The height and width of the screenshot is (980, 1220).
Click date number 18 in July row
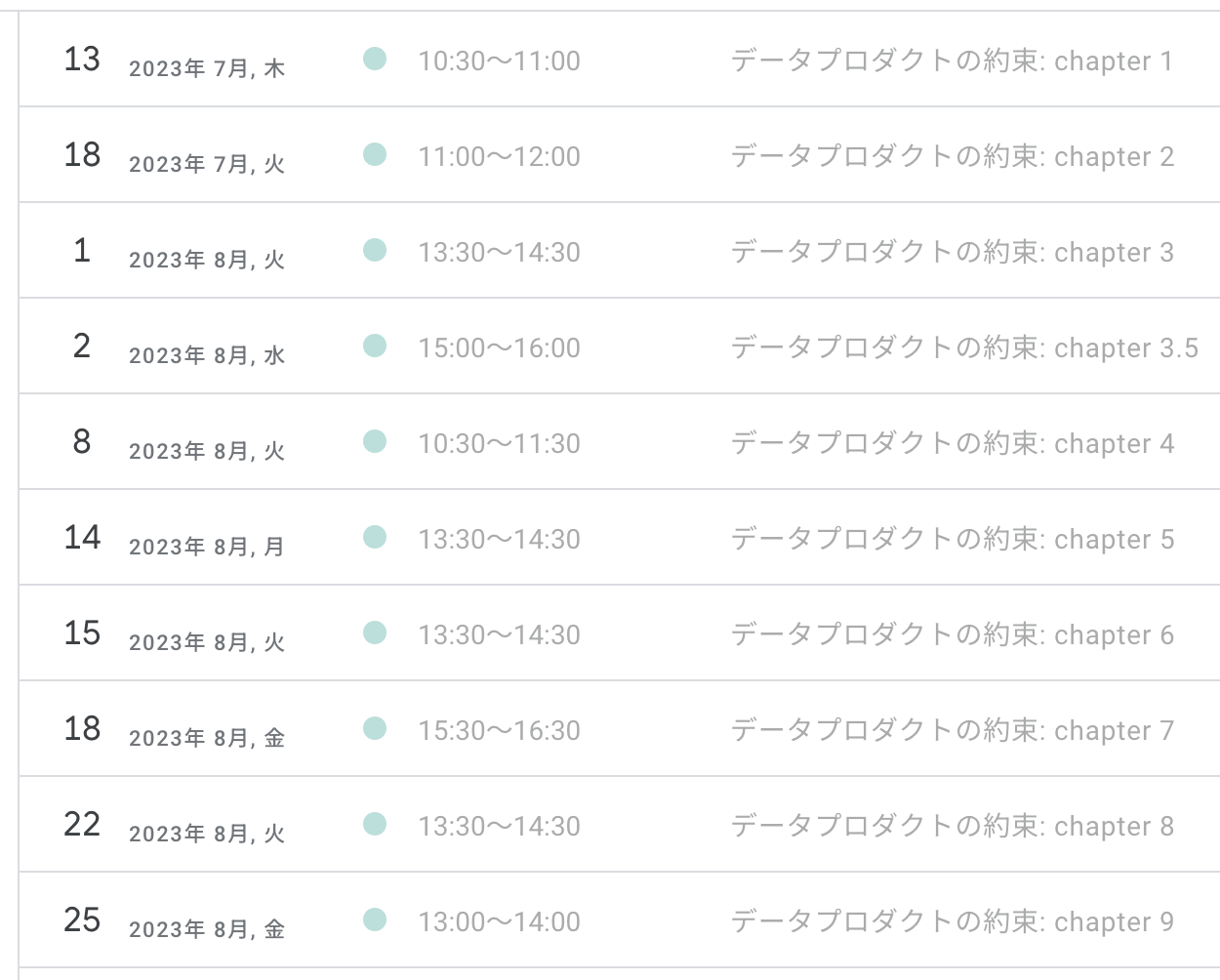pyautogui.click(x=82, y=154)
